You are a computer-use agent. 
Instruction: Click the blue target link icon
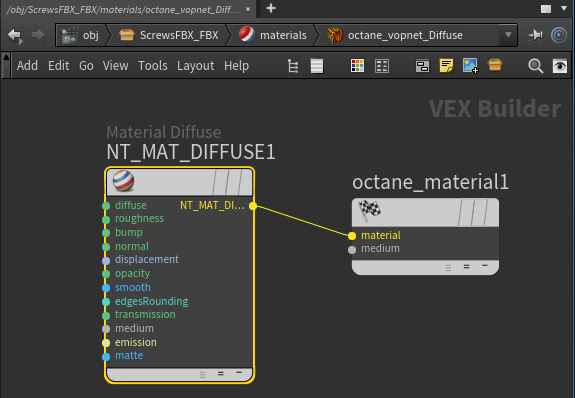pos(559,35)
